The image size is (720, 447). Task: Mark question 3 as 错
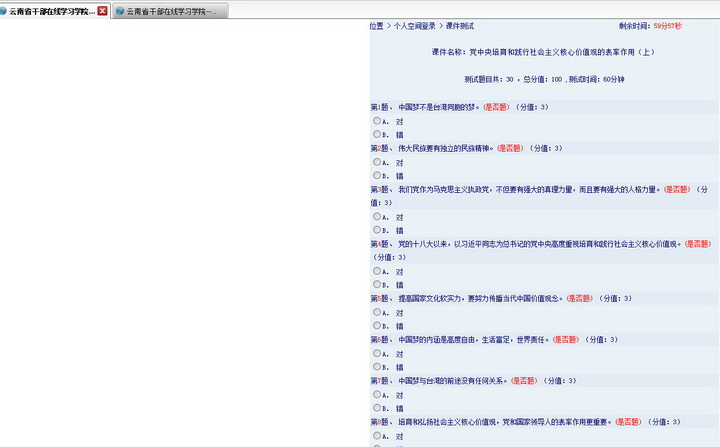(377, 228)
